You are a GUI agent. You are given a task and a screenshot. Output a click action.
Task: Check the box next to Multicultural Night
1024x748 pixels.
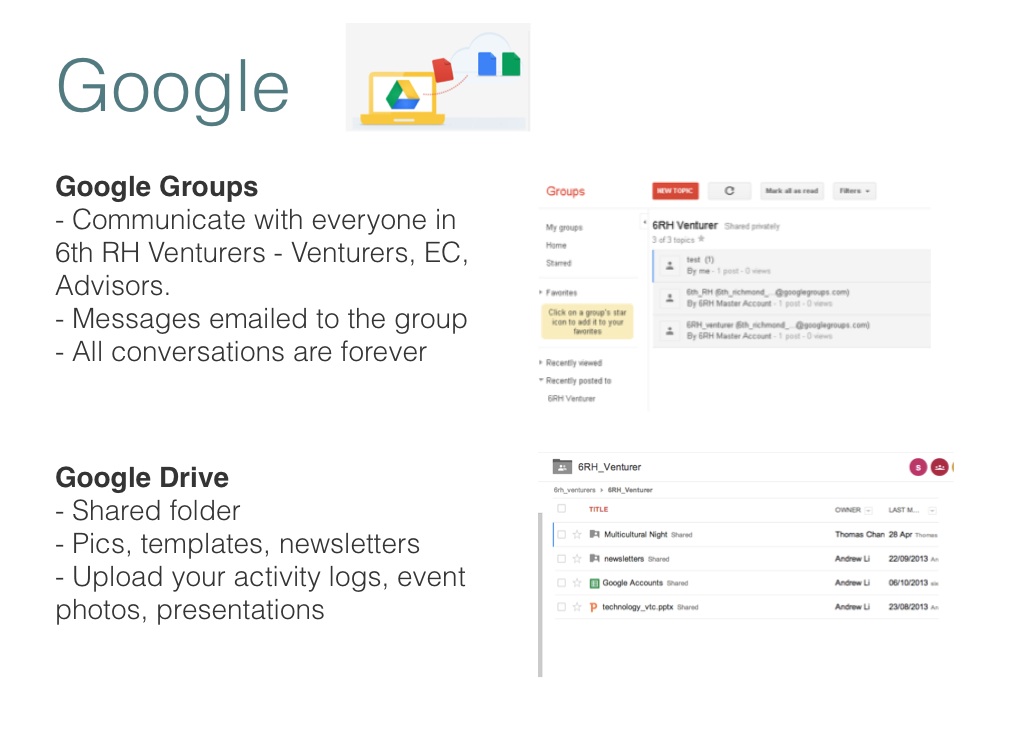click(x=561, y=535)
